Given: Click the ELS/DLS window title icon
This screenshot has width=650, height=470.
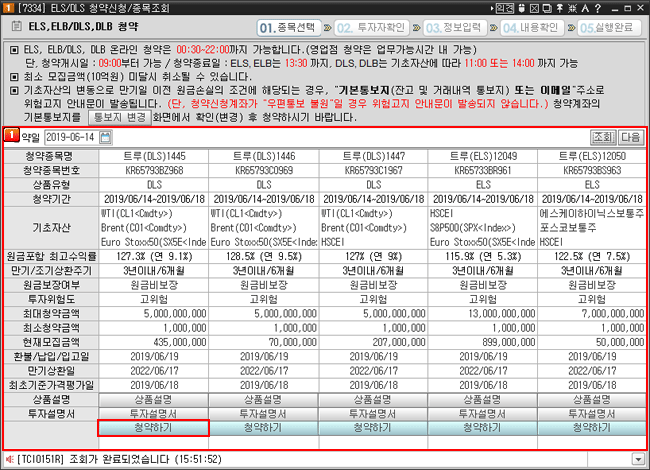Looking at the screenshot, I should coord(9,8).
